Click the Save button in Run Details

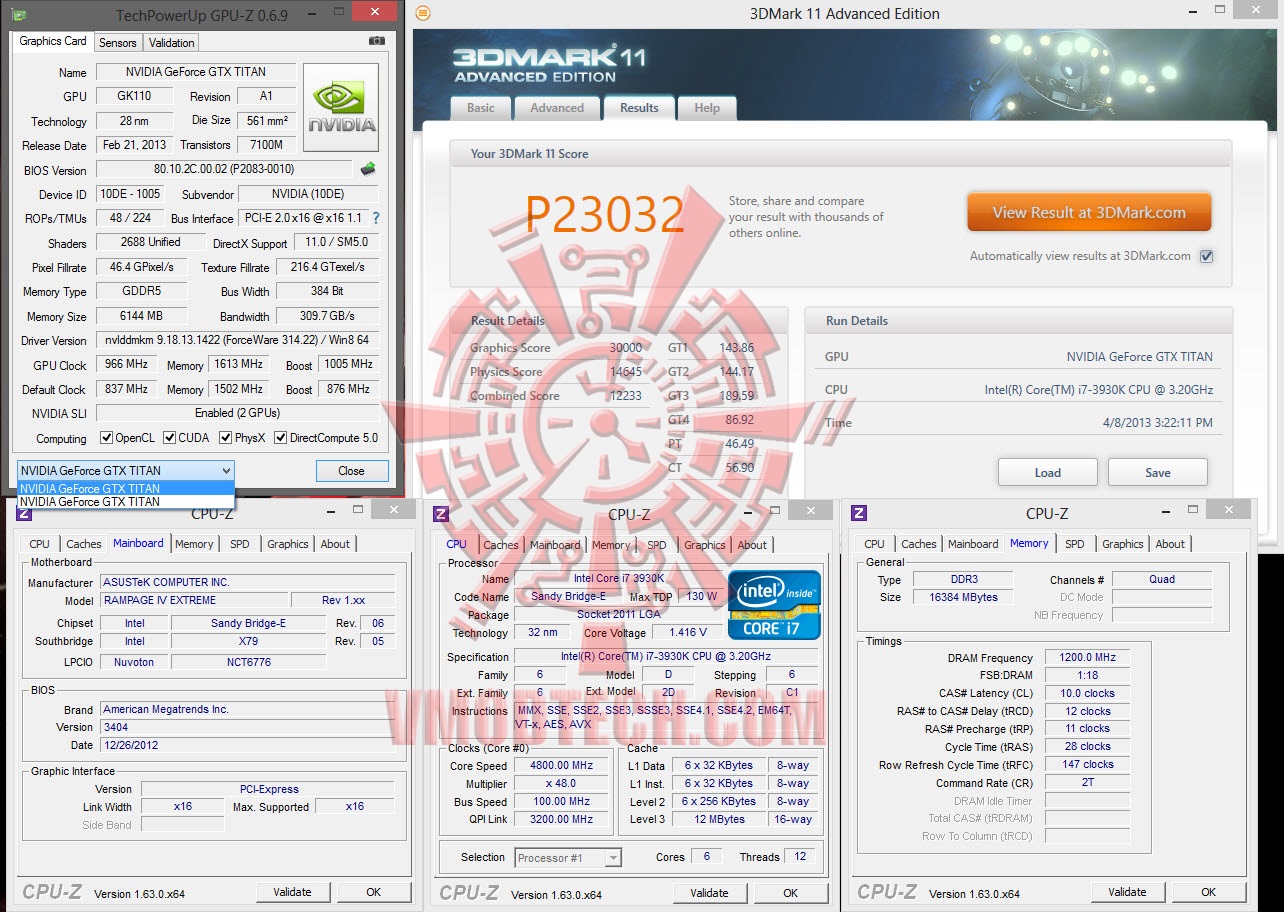click(1158, 473)
